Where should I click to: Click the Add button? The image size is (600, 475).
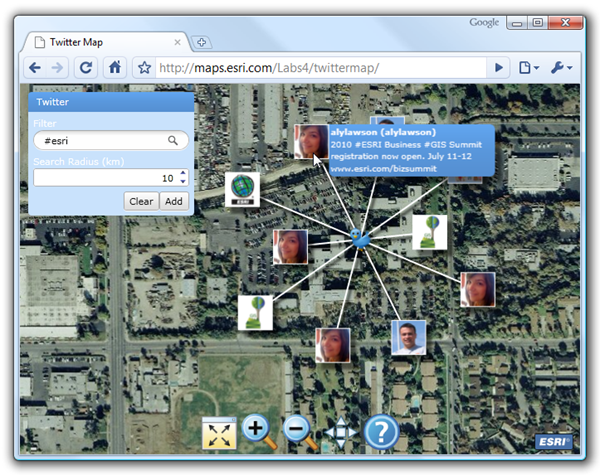click(174, 201)
